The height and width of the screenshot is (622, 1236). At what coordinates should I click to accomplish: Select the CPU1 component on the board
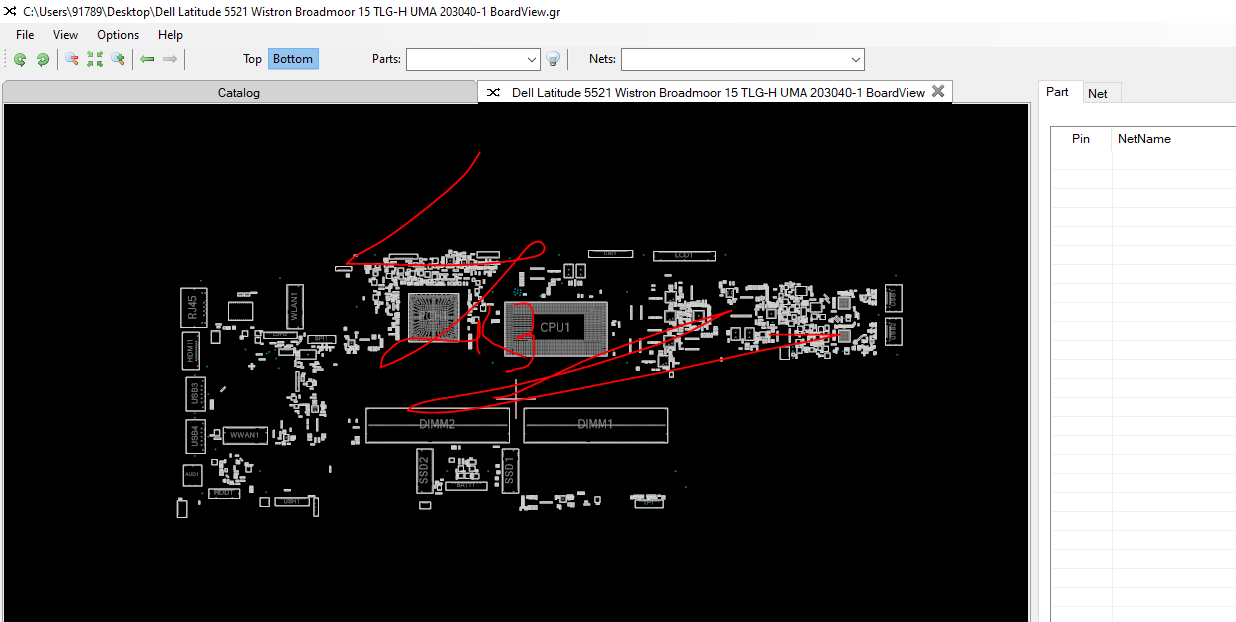click(555, 328)
